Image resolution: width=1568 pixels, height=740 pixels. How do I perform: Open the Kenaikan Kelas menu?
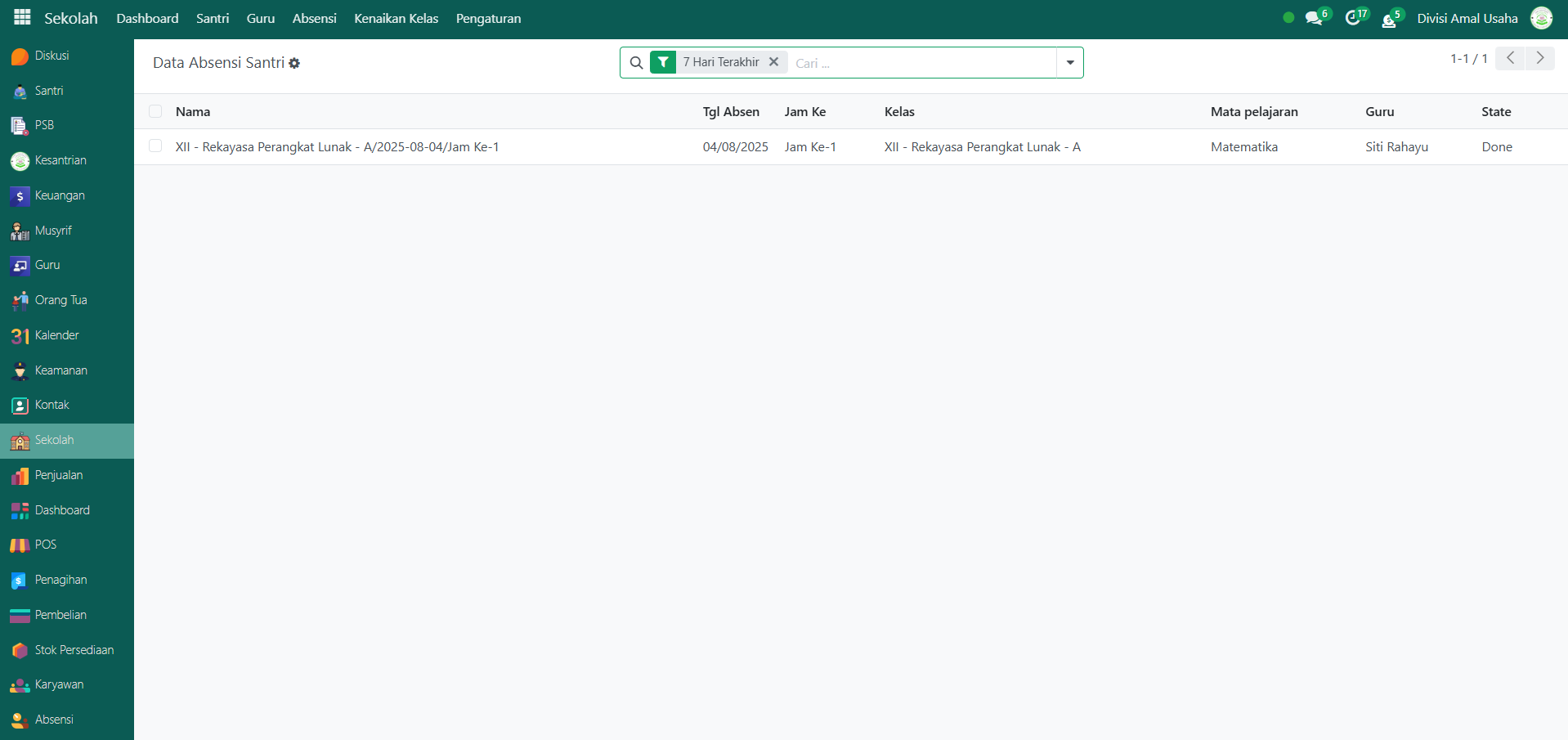coord(396,18)
